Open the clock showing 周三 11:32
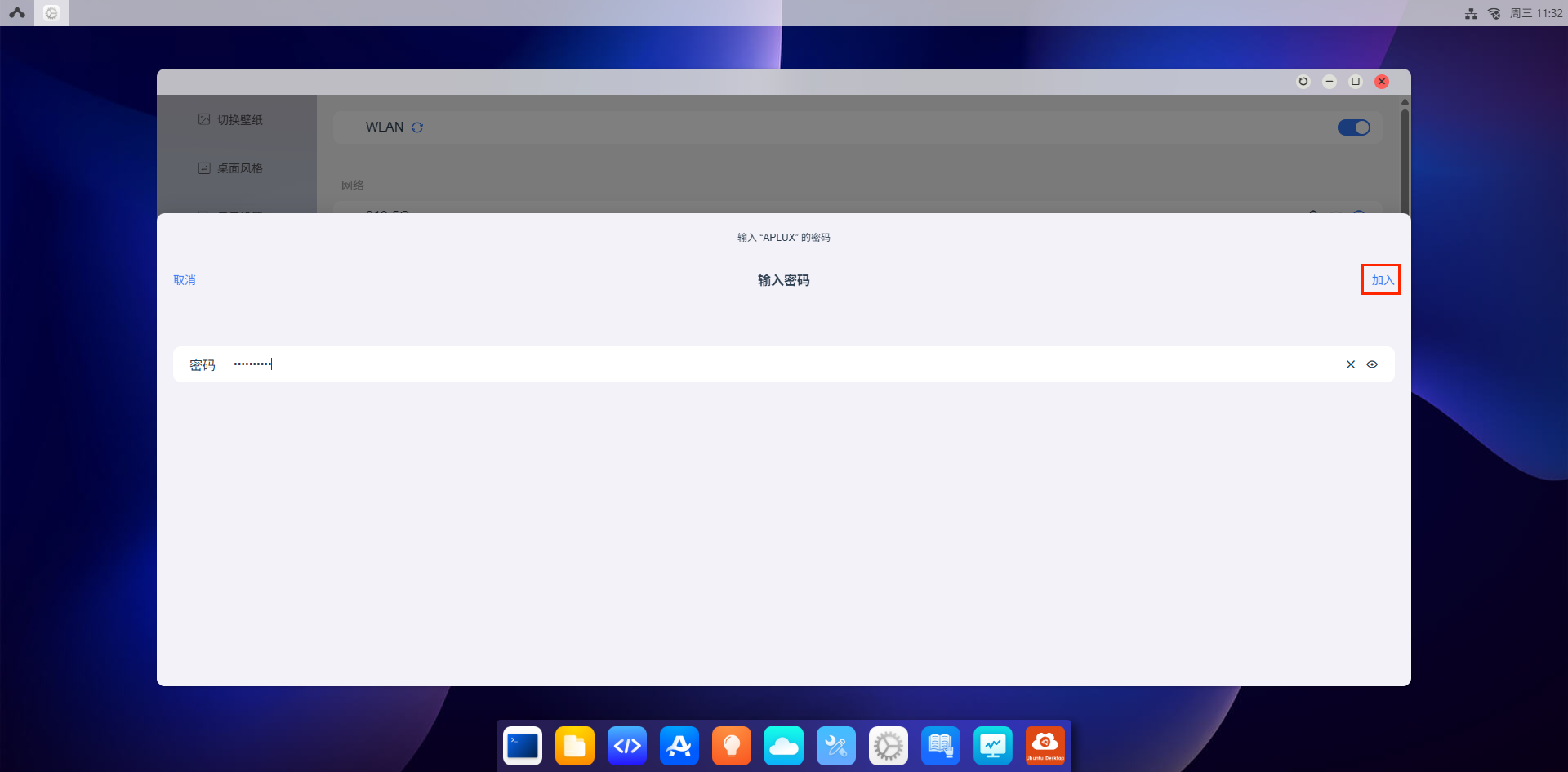 1536,13
